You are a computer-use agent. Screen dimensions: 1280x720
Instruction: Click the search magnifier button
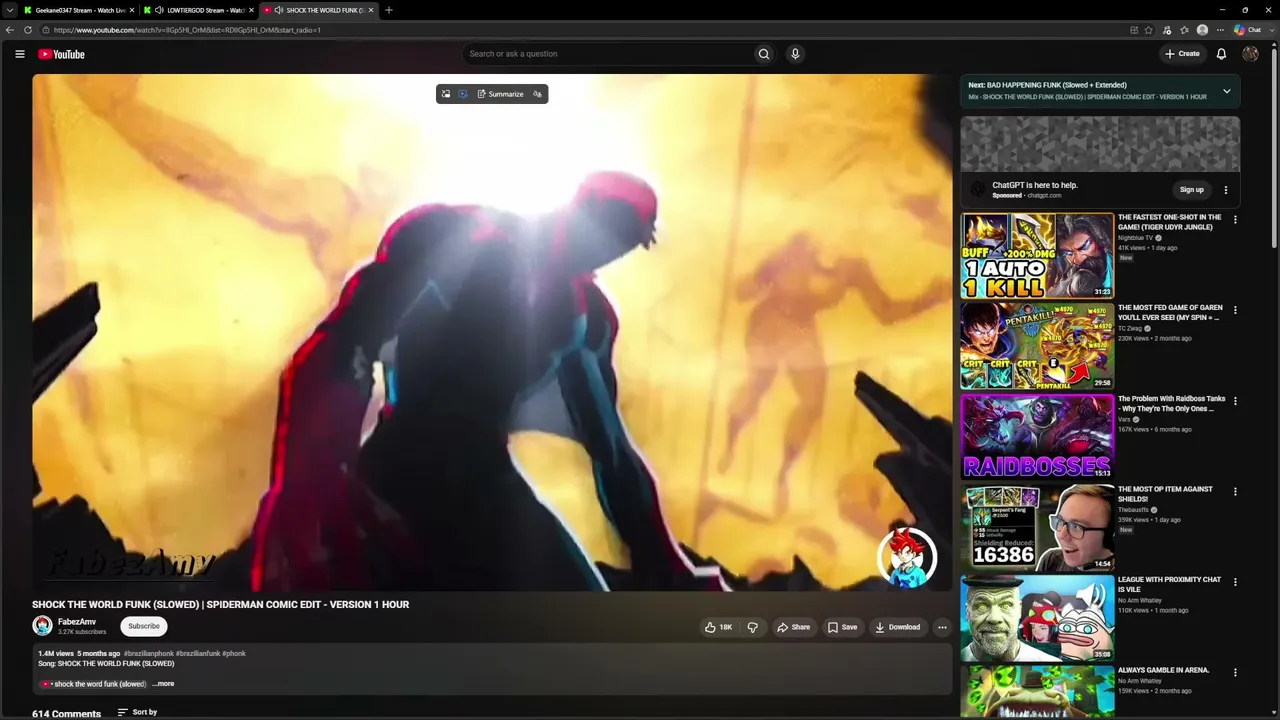pos(764,54)
